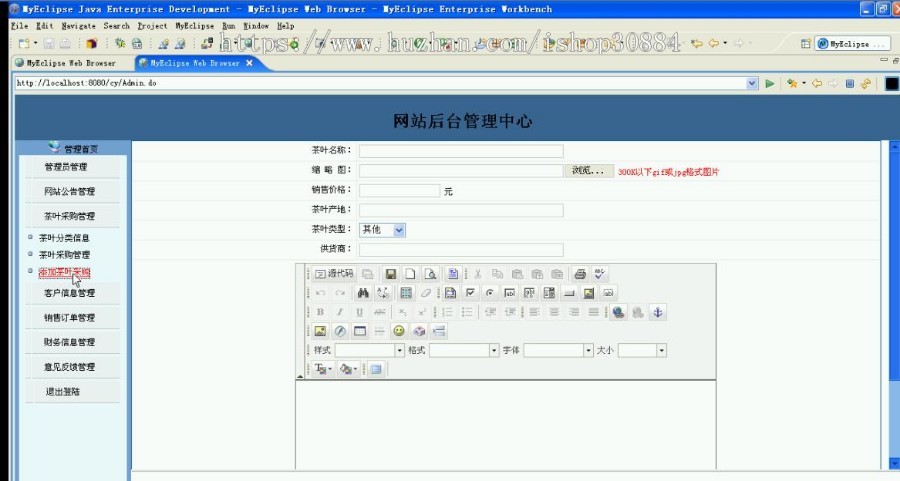
Task: Insert a Hidden Field icon
Action: point(608,293)
